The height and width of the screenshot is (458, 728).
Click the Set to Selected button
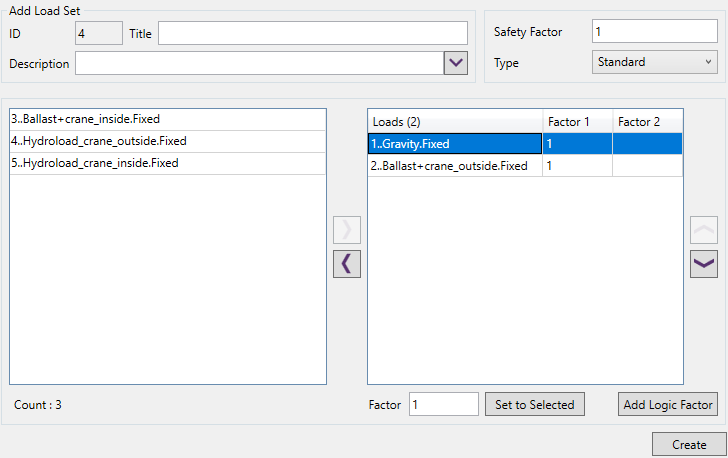coord(535,405)
